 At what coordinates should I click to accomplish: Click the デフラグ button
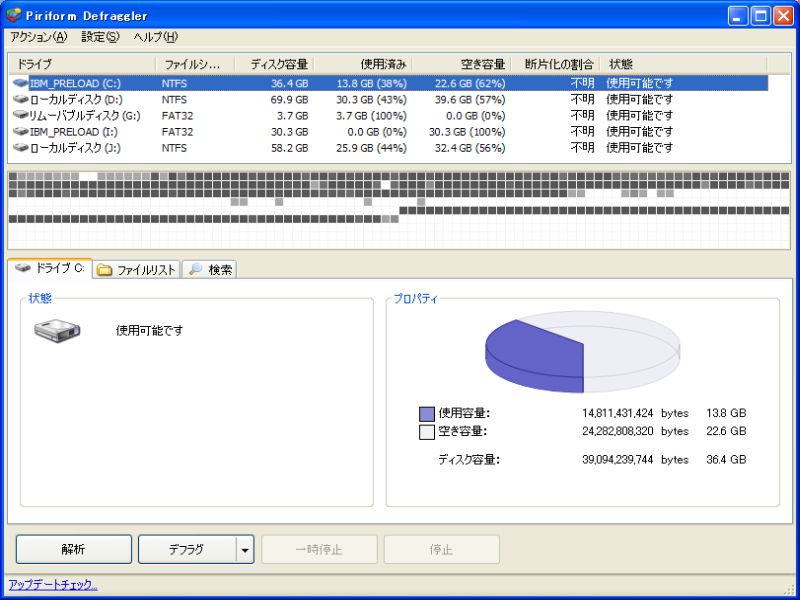pos(187,549)
